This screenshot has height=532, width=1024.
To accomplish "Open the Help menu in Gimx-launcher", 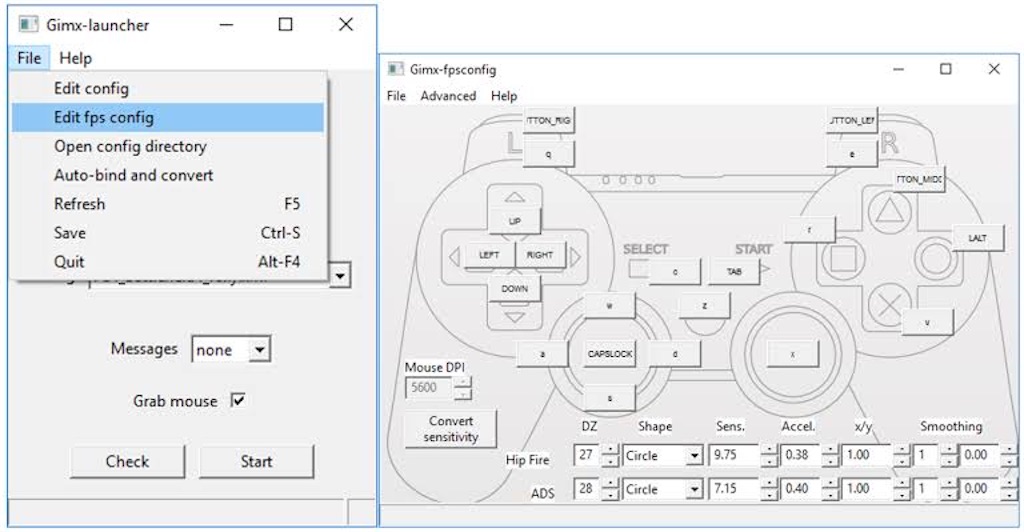I will click(75, 58).
